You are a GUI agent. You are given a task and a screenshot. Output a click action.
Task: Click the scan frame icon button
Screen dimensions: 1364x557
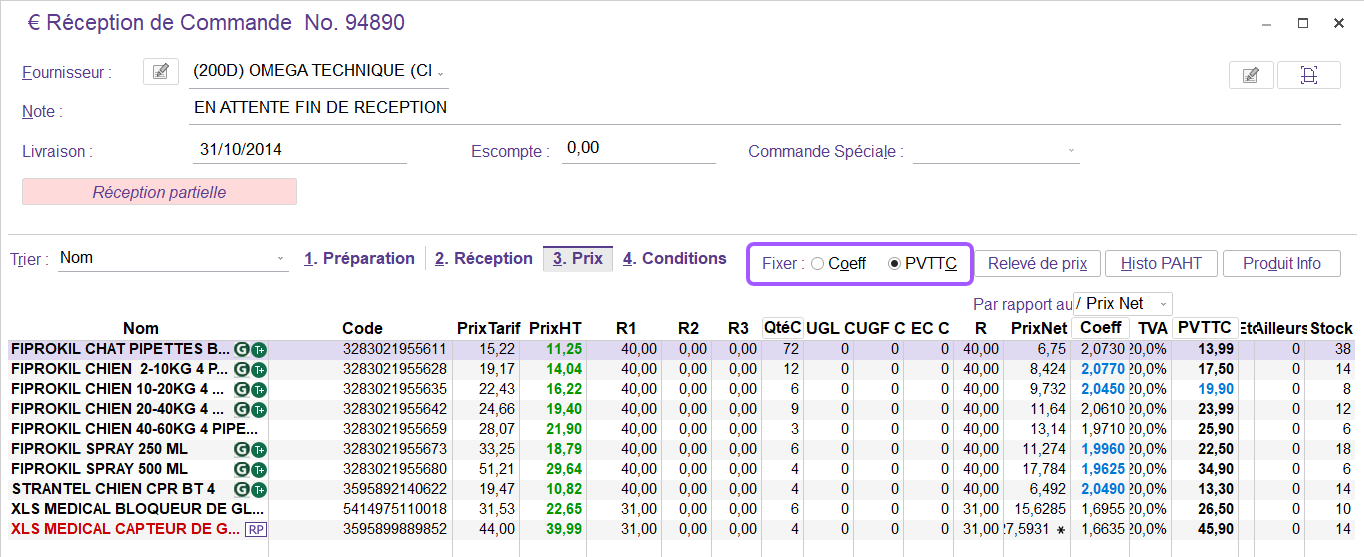point(1308,75)
